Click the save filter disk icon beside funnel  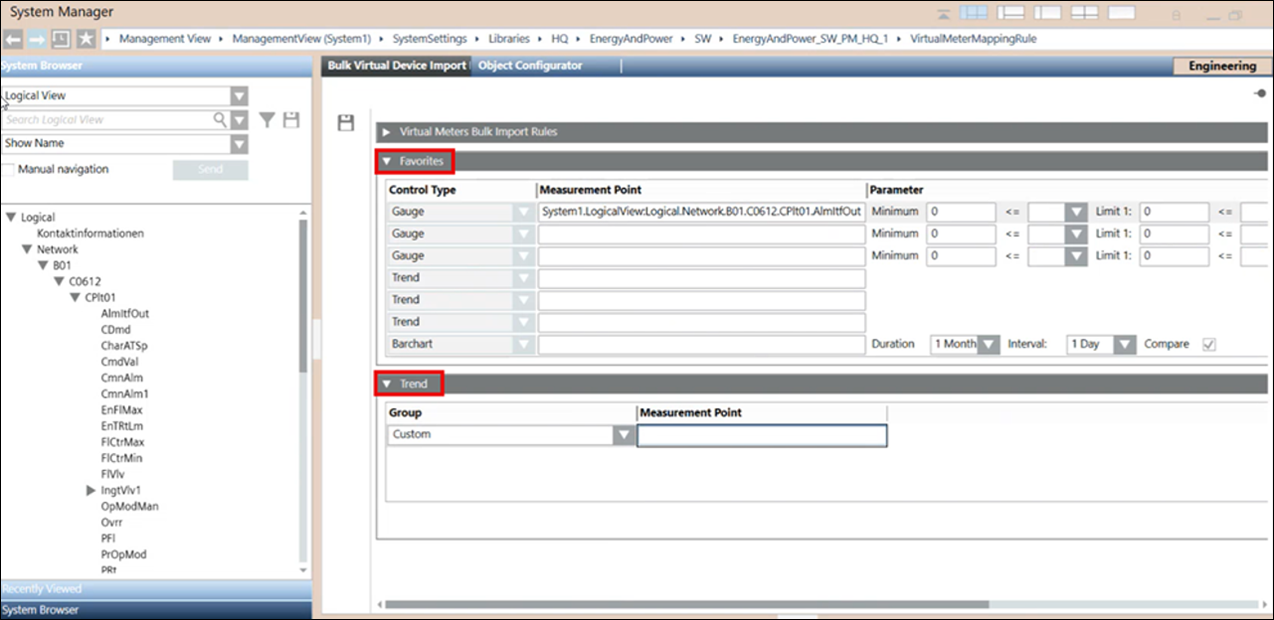tap(291, 120)
